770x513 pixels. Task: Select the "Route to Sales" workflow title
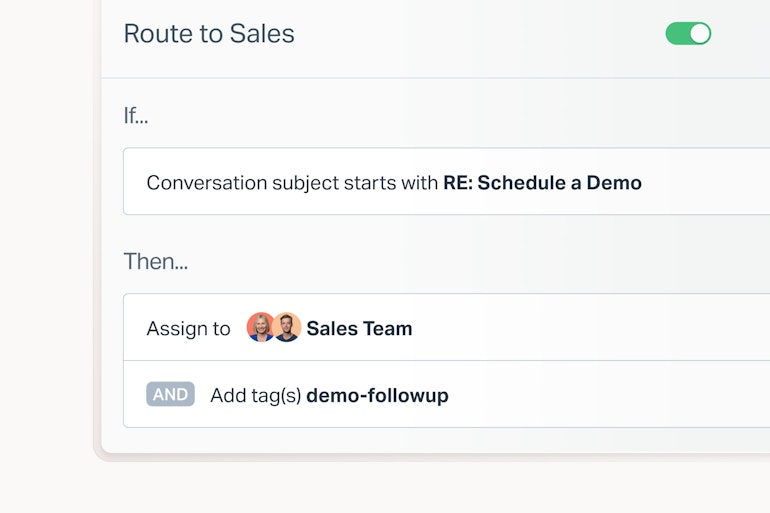pyautogui.click(x=209, y=34)
